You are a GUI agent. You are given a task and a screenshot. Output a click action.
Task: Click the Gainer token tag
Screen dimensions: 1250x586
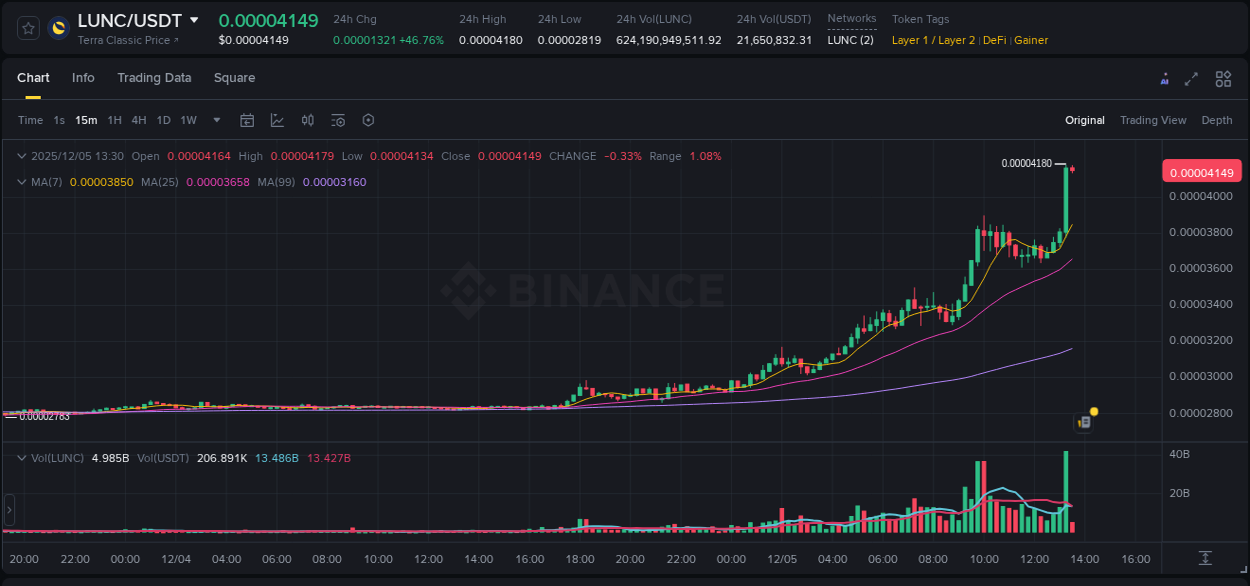point(1031,40)
